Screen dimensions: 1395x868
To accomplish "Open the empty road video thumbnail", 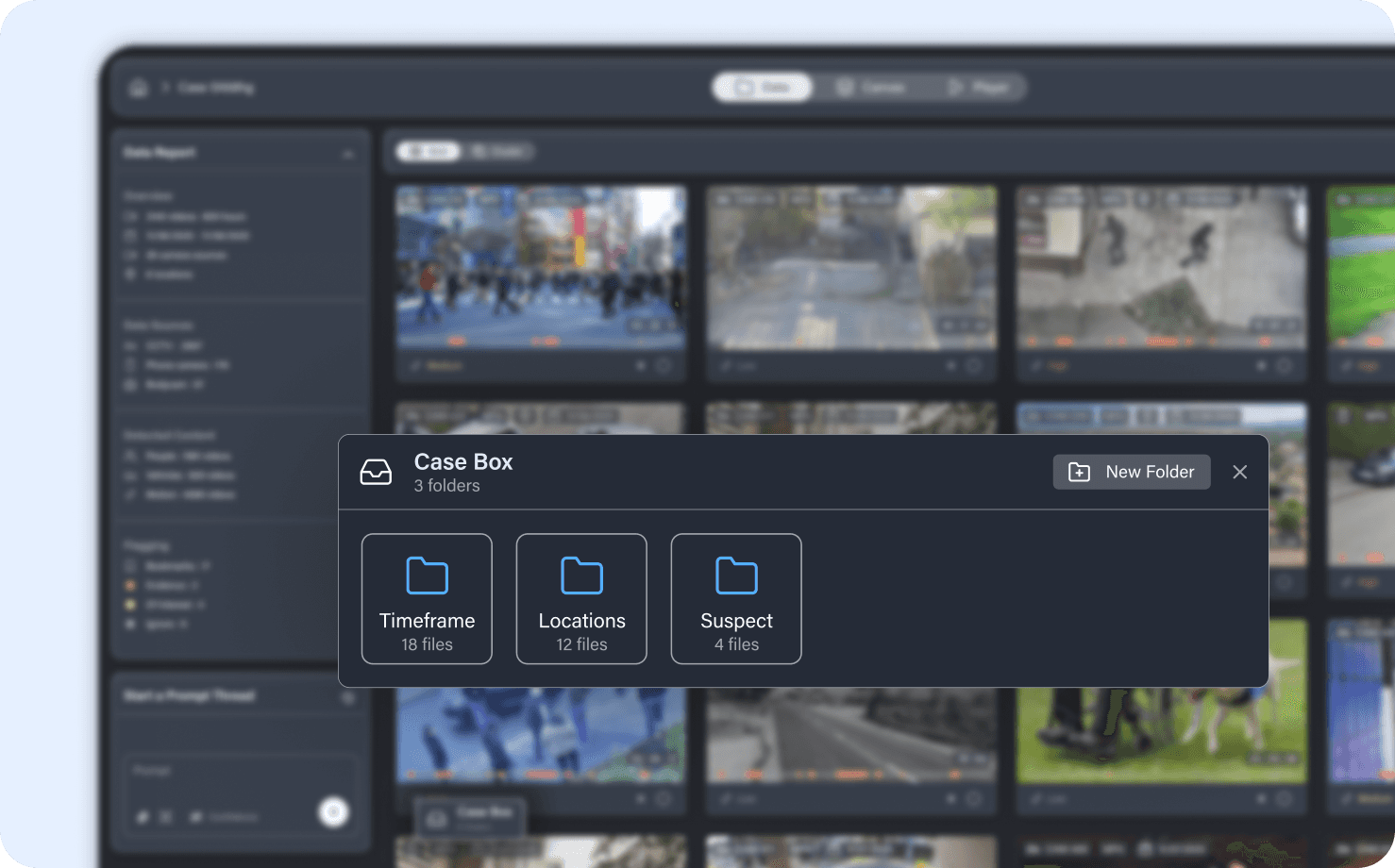I will [x=852, y=267].
